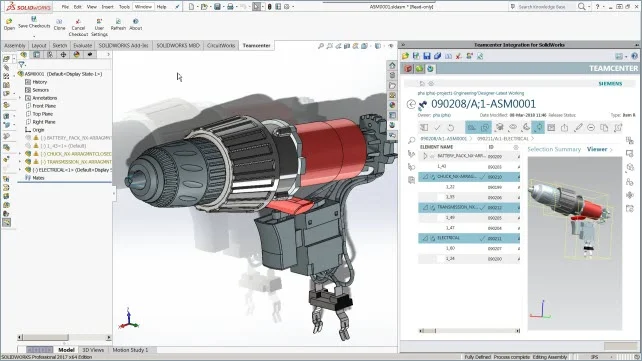Toggle checkmark on ELECTRICAL row
Screen dimensions: 642x361
tap(482, 238)
